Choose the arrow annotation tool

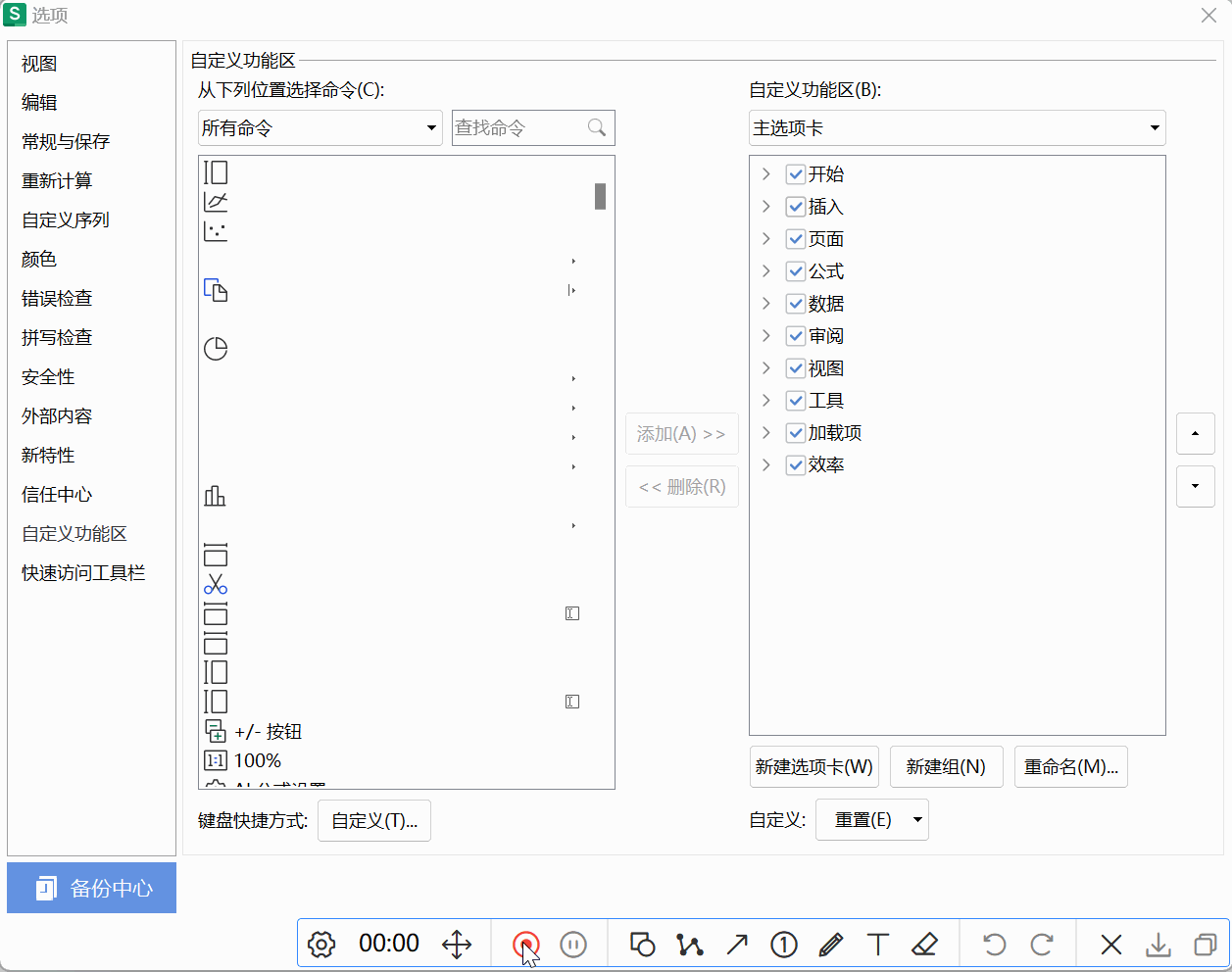coord(737,945)
